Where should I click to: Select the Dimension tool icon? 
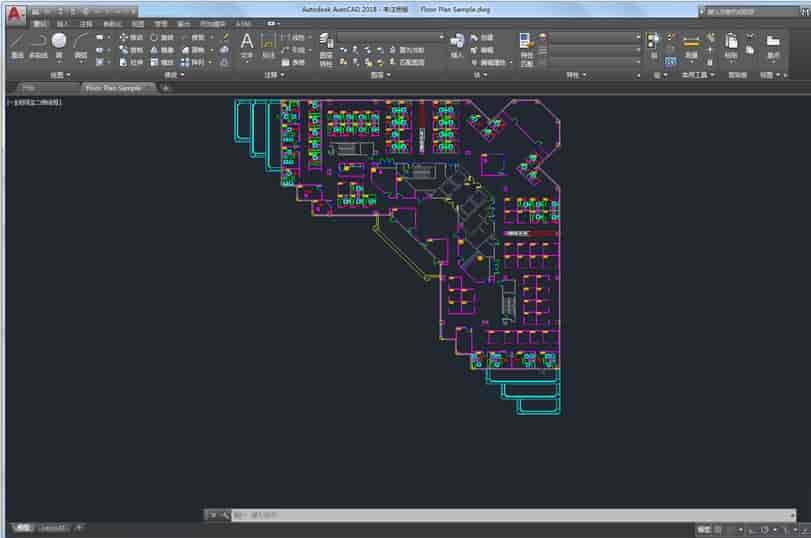click(268, 46)
